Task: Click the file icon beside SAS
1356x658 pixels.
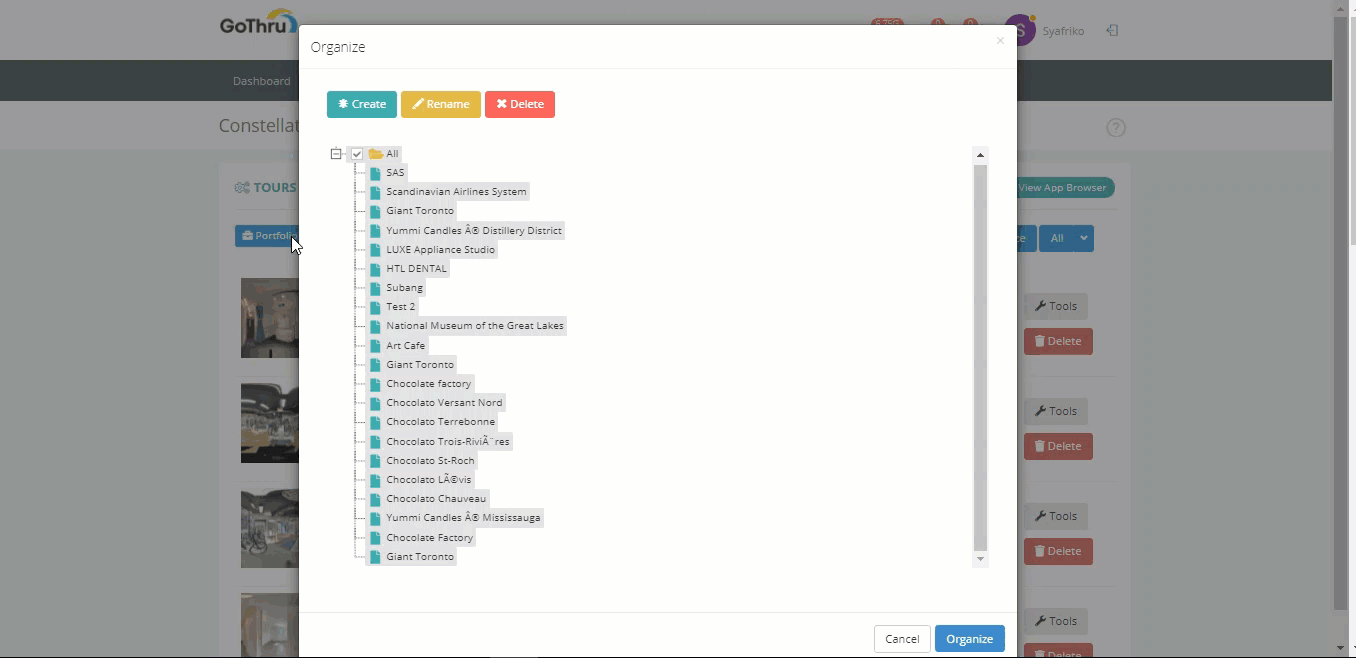Action: pyautogui.click(x=375, y=173)
